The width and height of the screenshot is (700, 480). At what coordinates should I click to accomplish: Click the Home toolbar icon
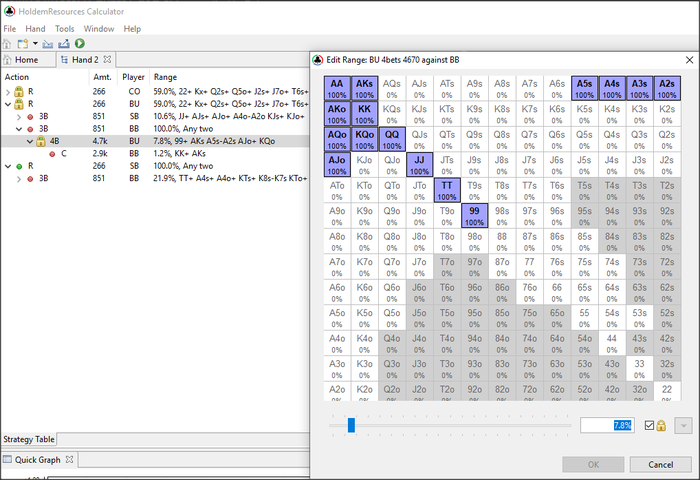pos(7,44)
